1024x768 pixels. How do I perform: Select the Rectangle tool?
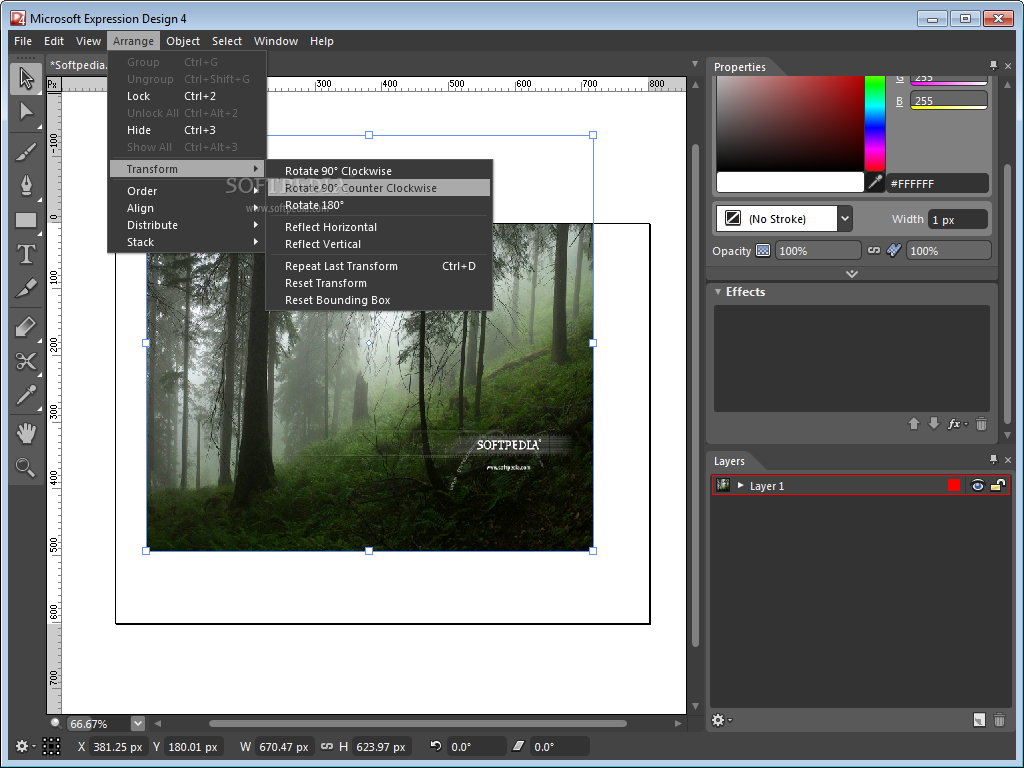(26, 220)
